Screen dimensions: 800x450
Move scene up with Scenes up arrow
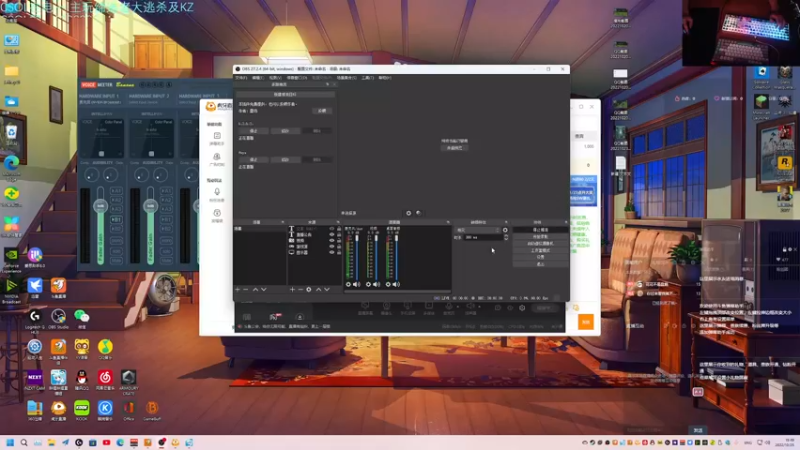pyautogui.click(x=256, y=289)
